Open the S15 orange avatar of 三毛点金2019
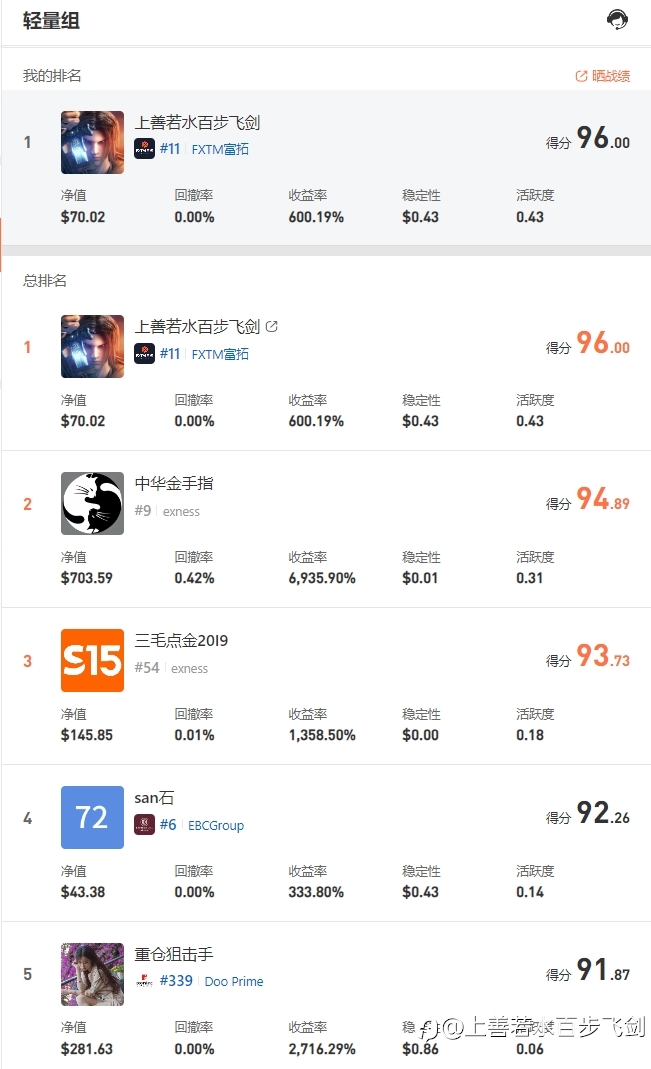 [x=93, y=660]
